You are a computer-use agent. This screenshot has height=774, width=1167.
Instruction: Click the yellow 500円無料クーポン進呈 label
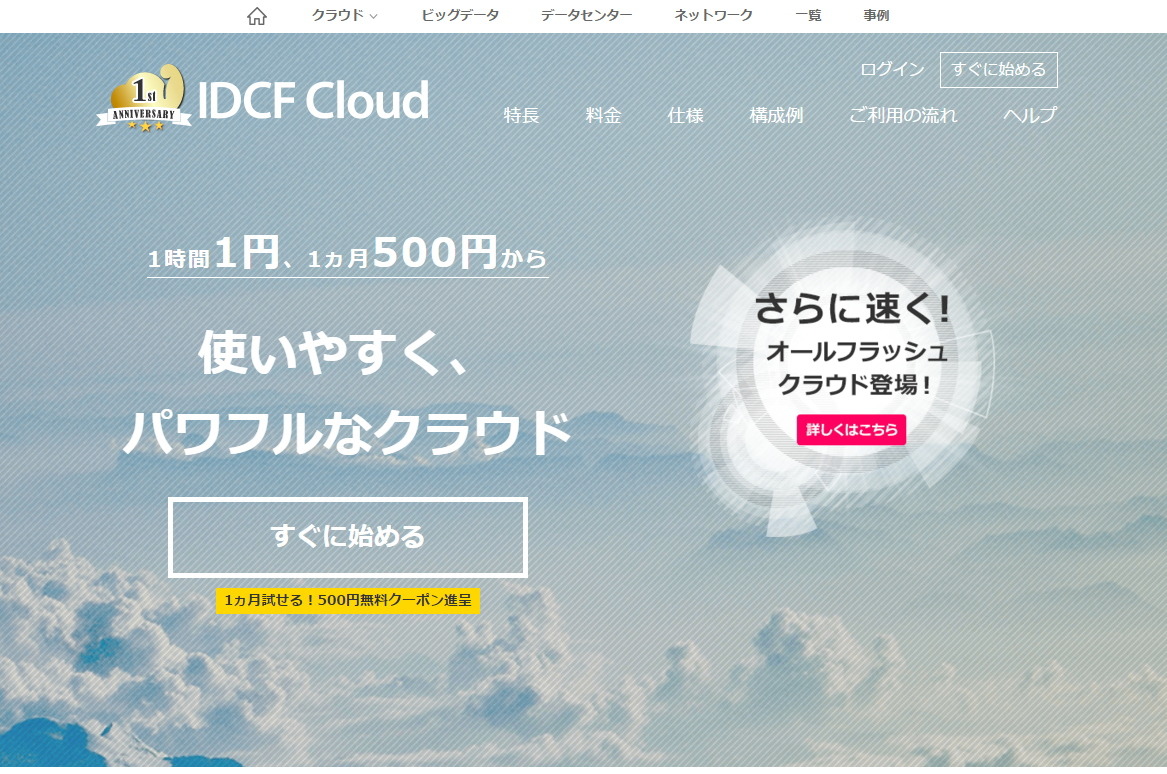(348, 601)
